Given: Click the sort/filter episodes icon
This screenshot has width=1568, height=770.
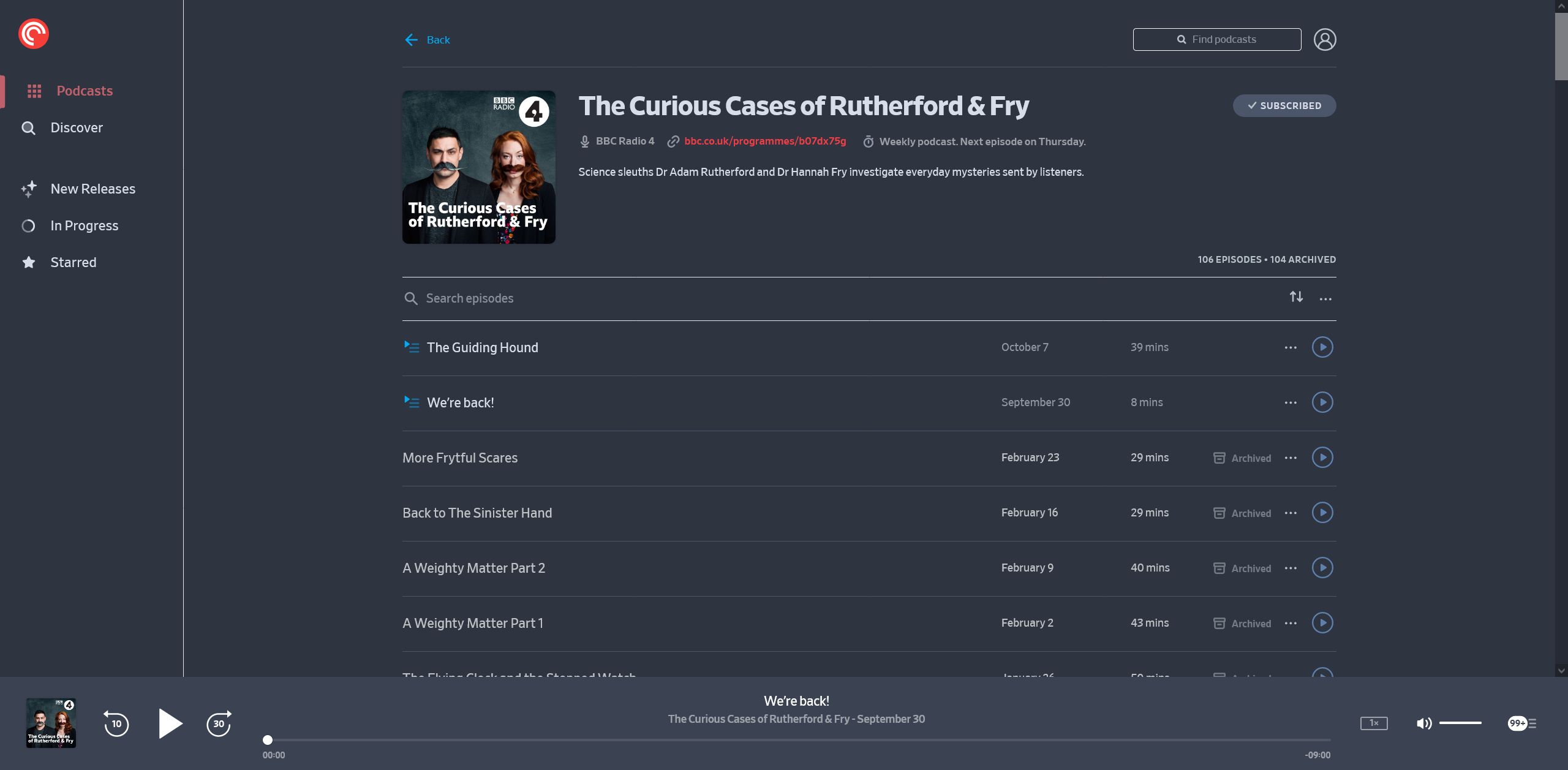Looking at the screenshot, I should 1297,297.
